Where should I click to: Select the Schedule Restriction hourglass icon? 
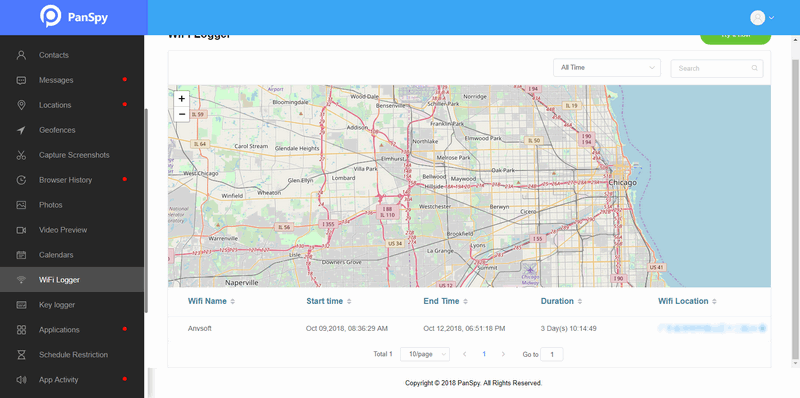click(x=21, y=355)
